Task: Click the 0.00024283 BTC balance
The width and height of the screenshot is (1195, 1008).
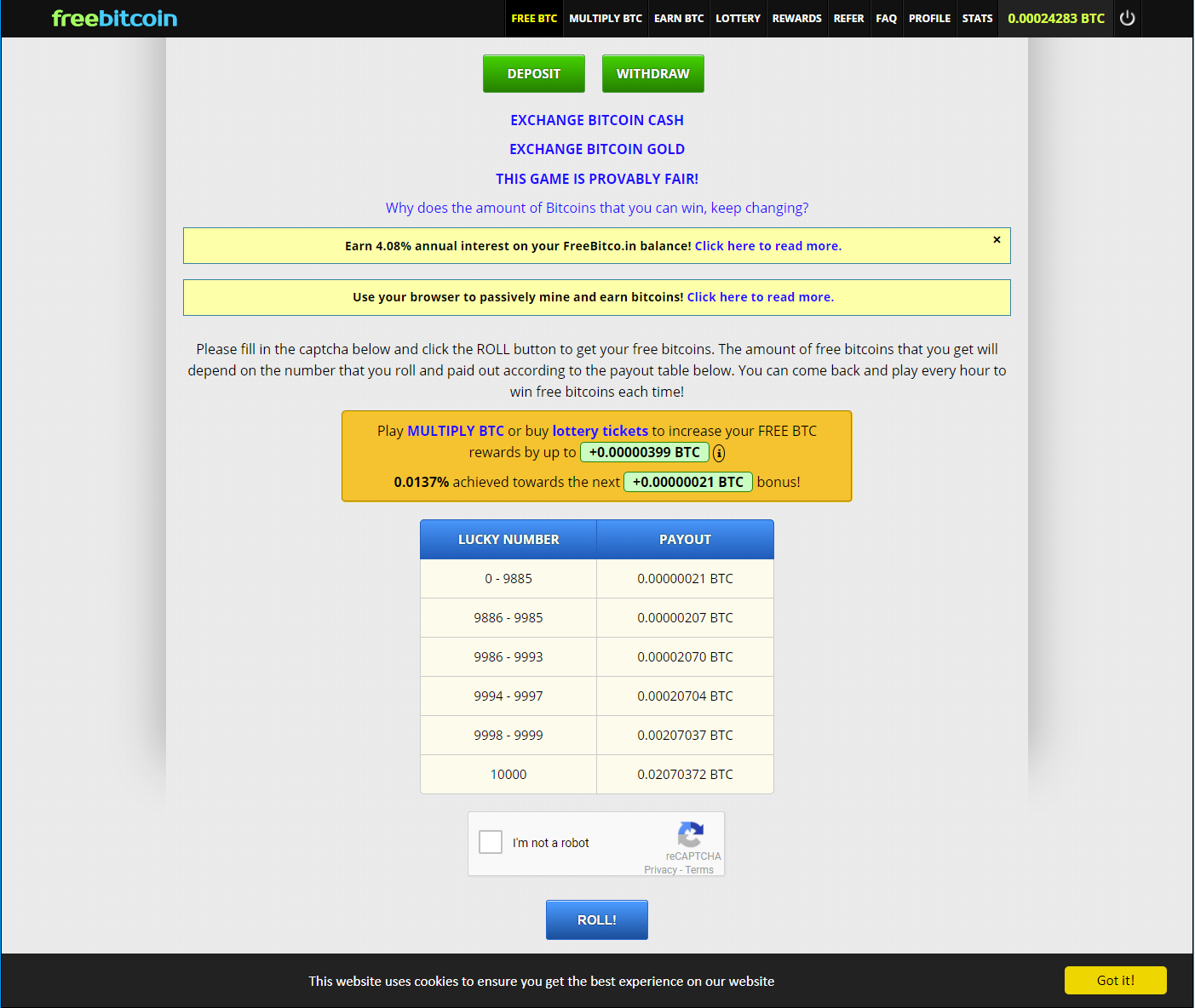Action: tap(1056, 18)
